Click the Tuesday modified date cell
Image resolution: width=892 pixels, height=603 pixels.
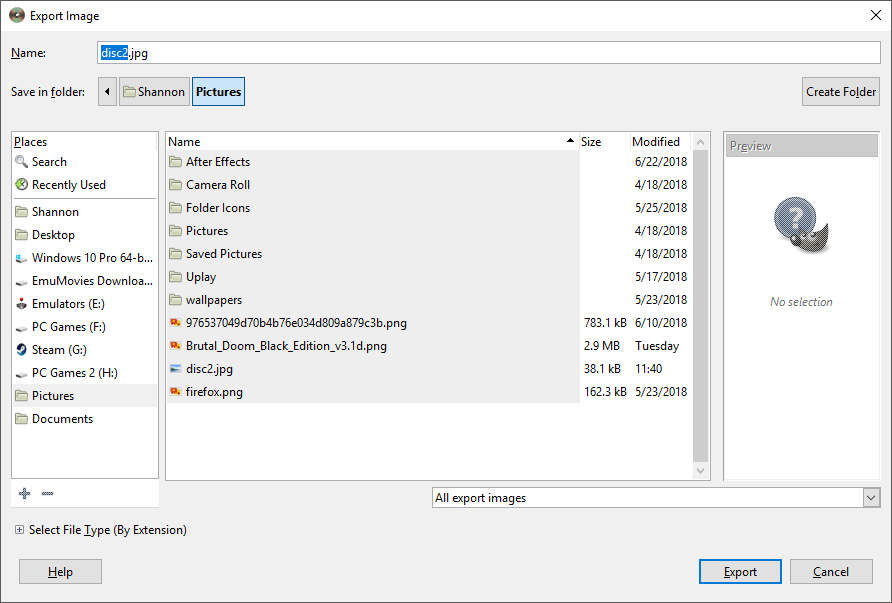click(657, 346)
